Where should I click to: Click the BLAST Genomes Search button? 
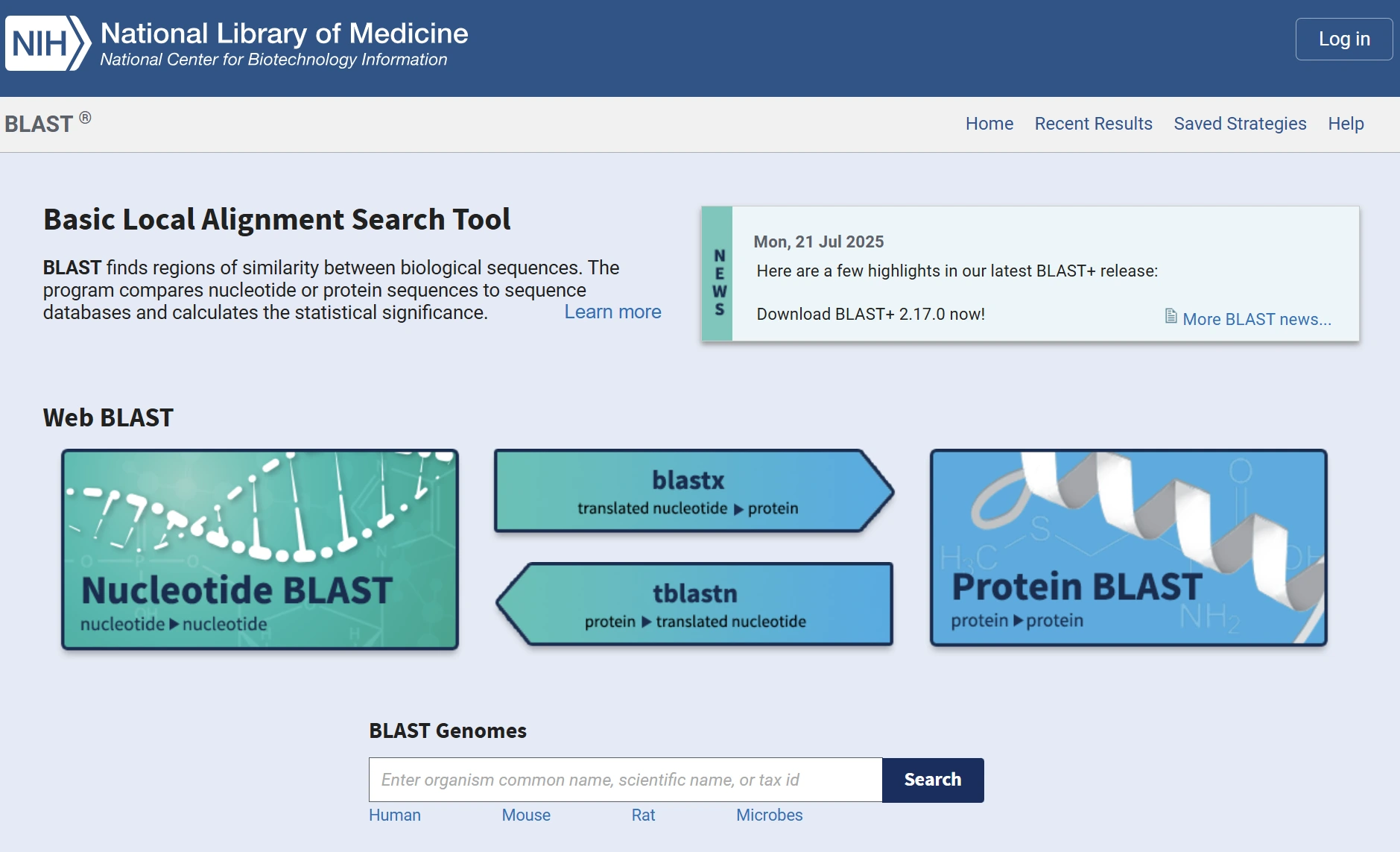click(932, 780)
